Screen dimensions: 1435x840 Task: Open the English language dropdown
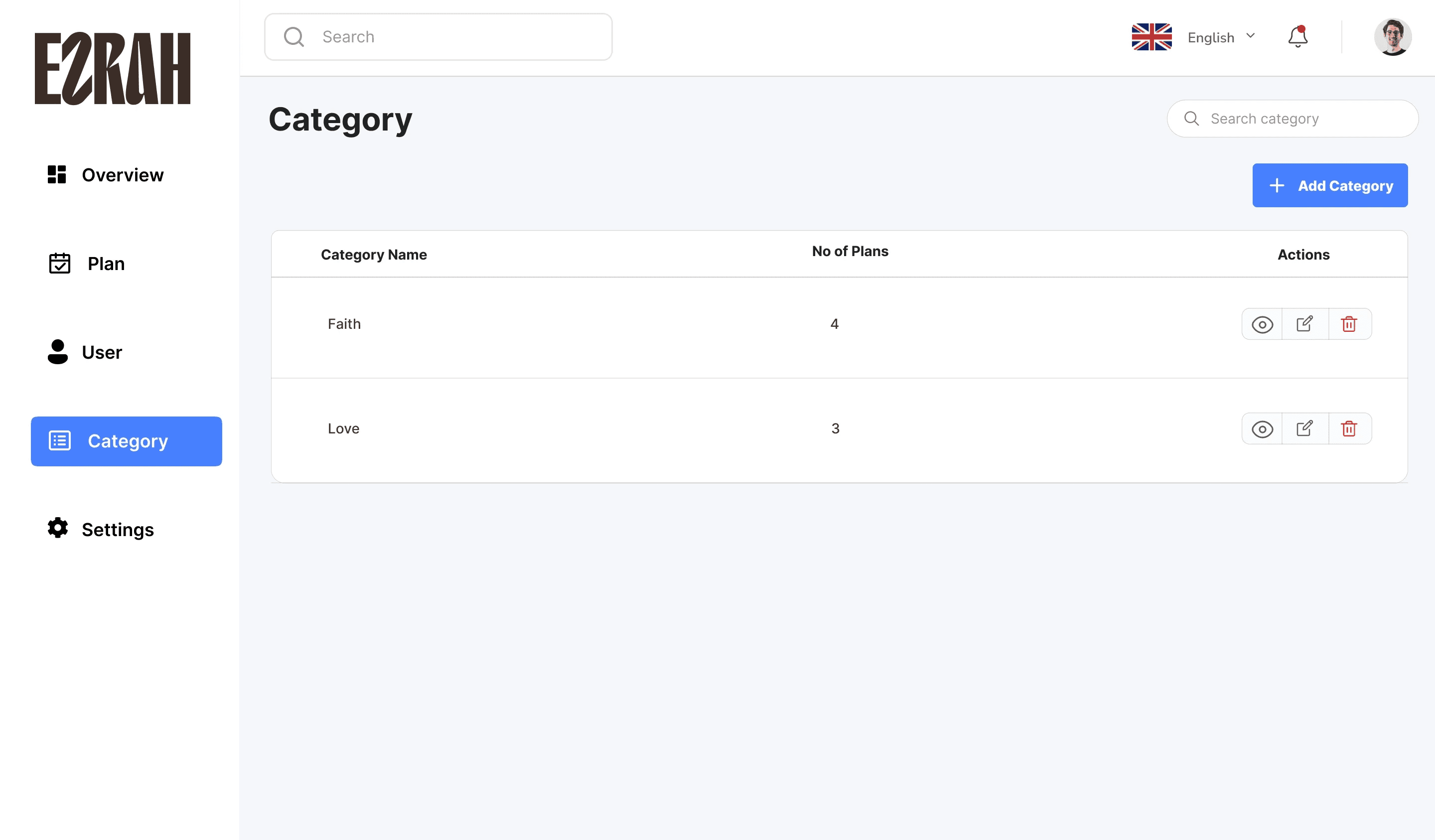pyautogui.click(x=1221, y=37)
